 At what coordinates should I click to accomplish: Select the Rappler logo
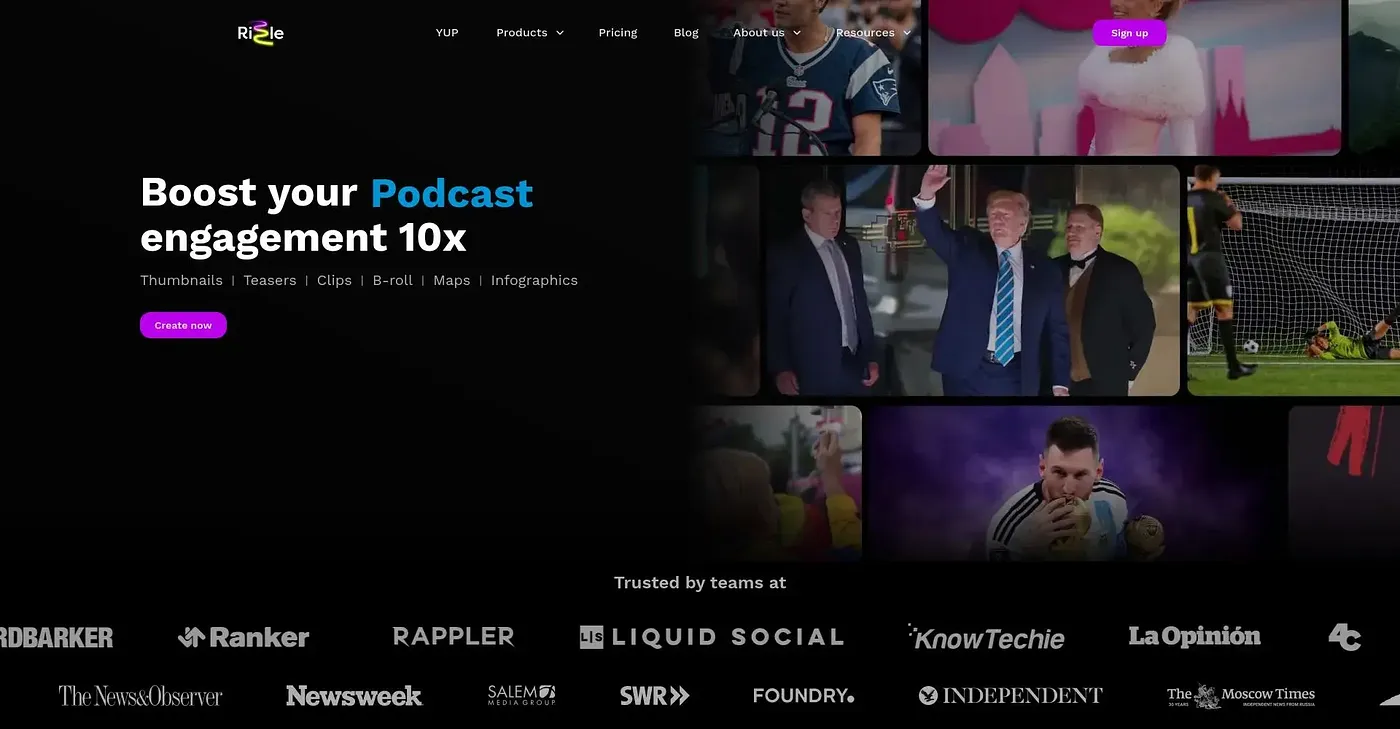pyautogui.click(x=453, y=636)
